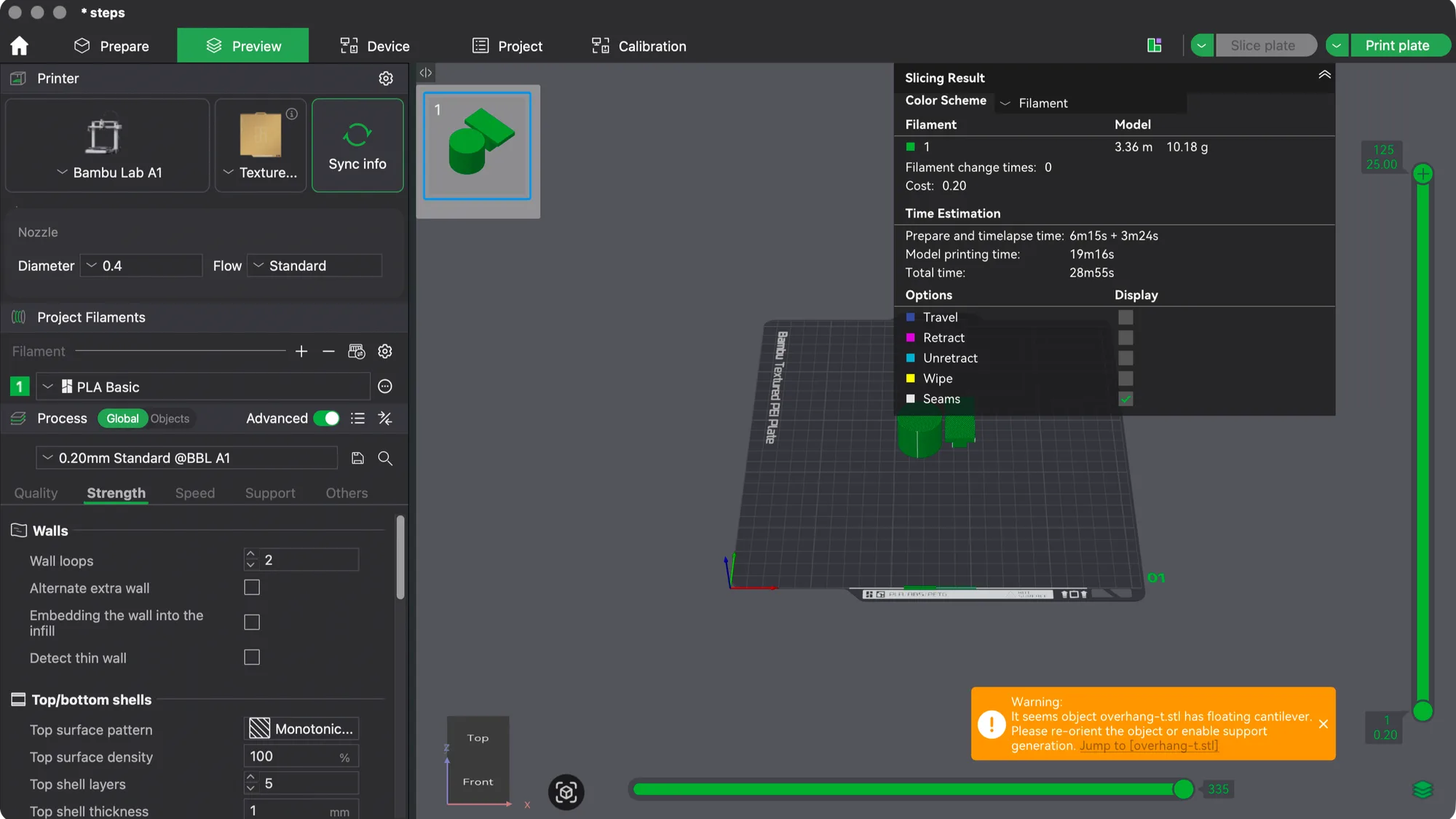This screenshot has height=819, width=1456.
Task: Open the Top surface pattern Monotonic dropdown
Action: tap(301, 729)
